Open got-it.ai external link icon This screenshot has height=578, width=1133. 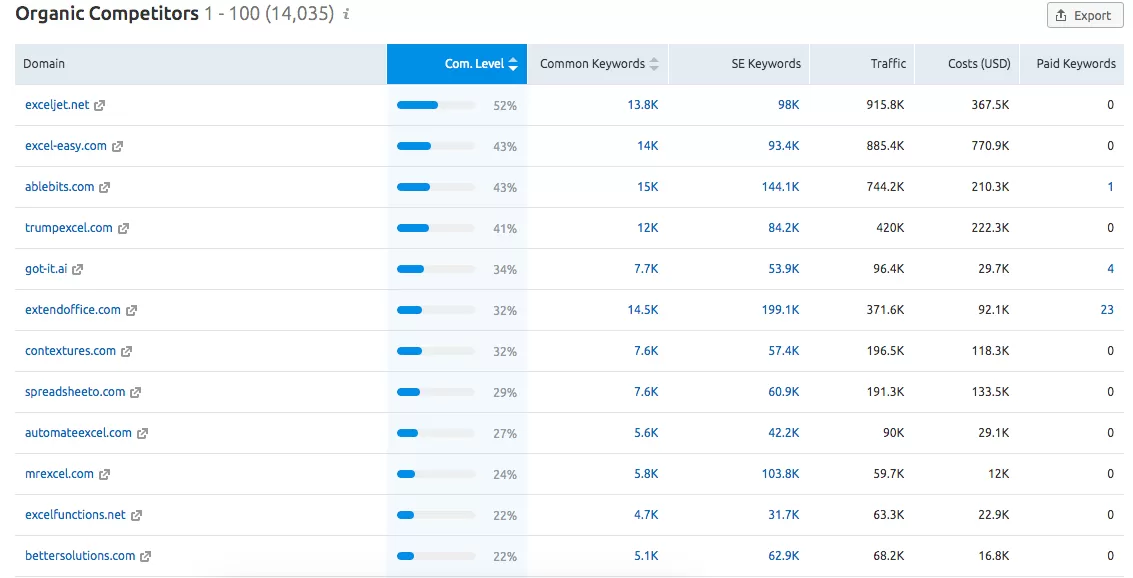pyautogui.click(x=77, y=269)
